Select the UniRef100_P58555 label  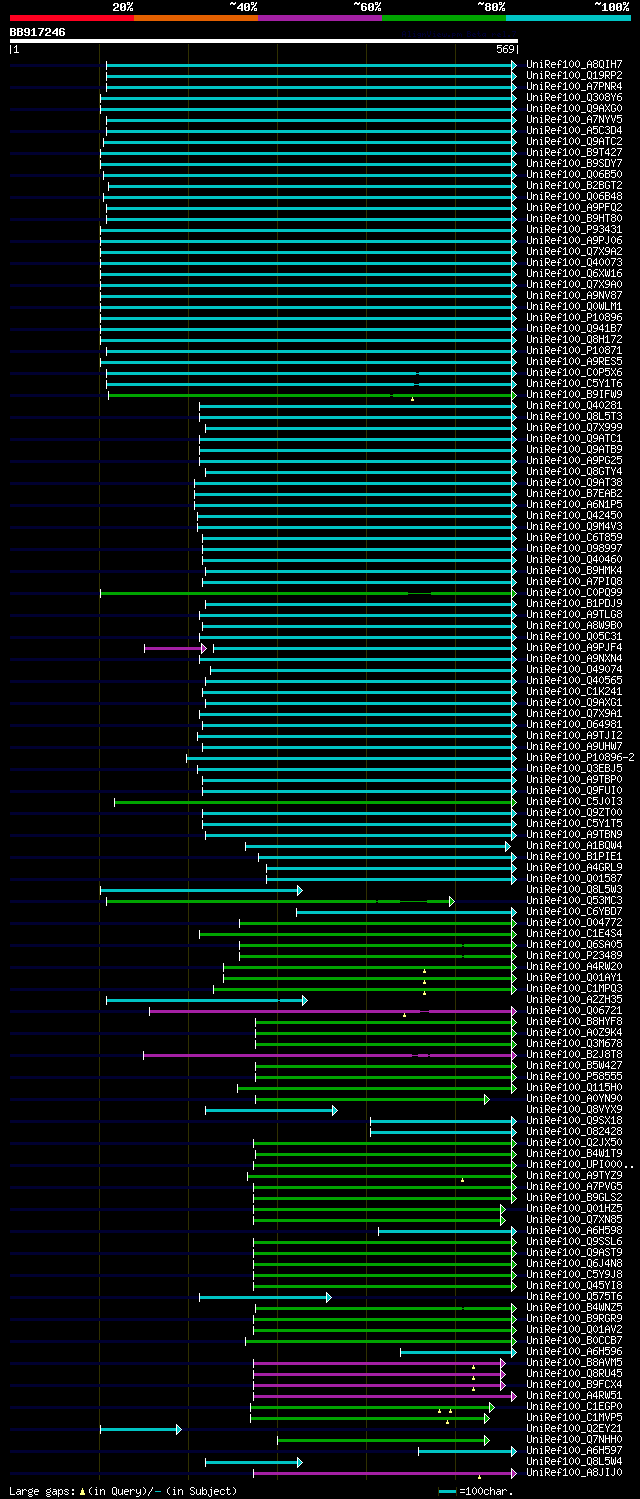point(574,1076)
